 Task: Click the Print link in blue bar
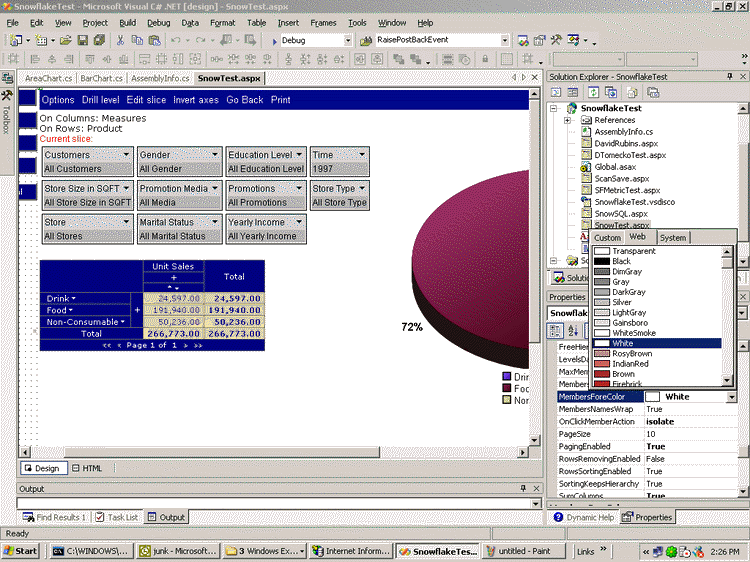click(x=280, y=100)
